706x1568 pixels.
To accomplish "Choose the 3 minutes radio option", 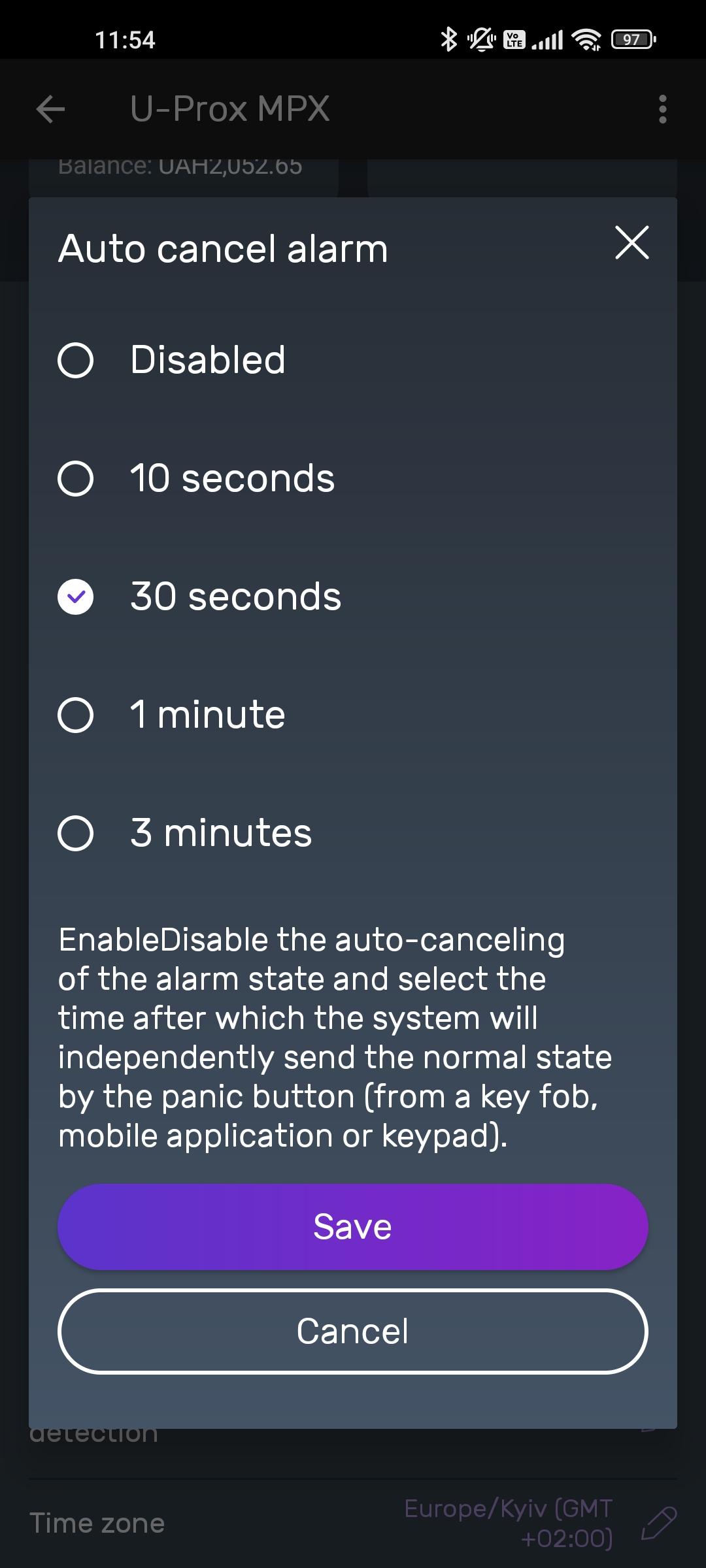I will (x=76, y=833).
